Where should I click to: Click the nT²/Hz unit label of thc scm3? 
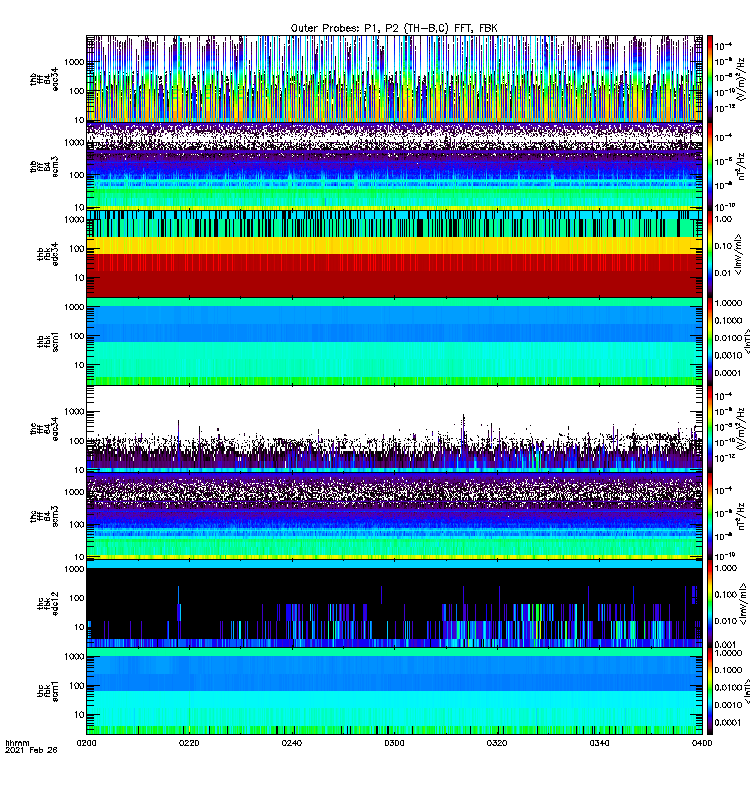tap(742, 516)
